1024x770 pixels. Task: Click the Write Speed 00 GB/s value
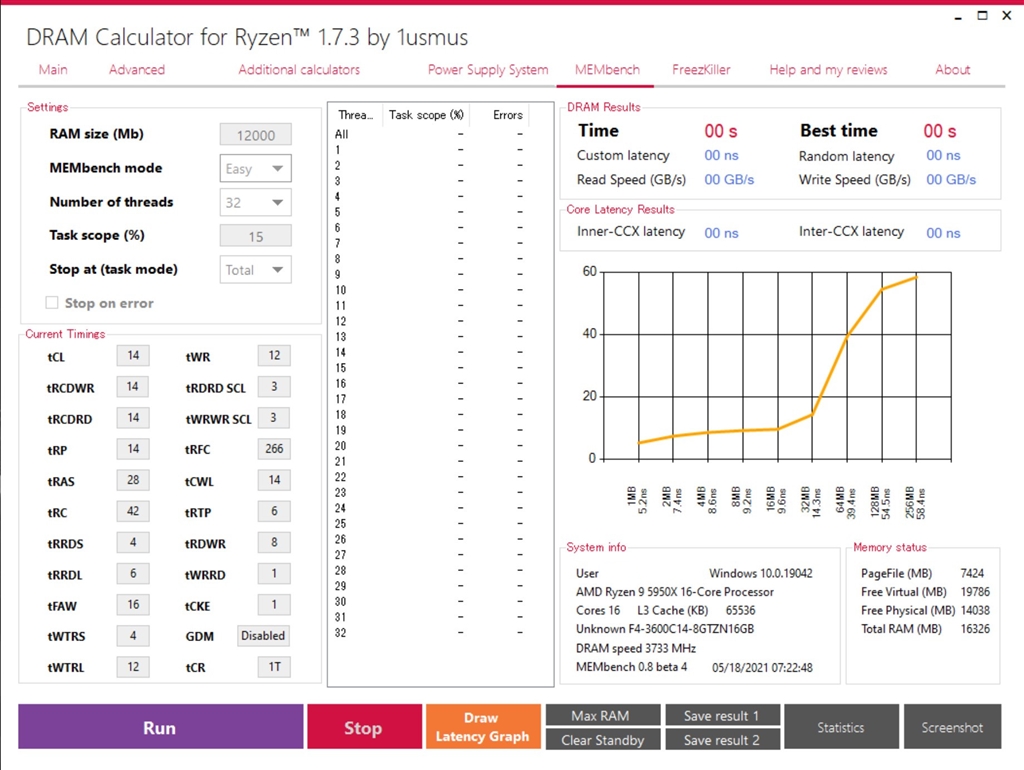951,180
